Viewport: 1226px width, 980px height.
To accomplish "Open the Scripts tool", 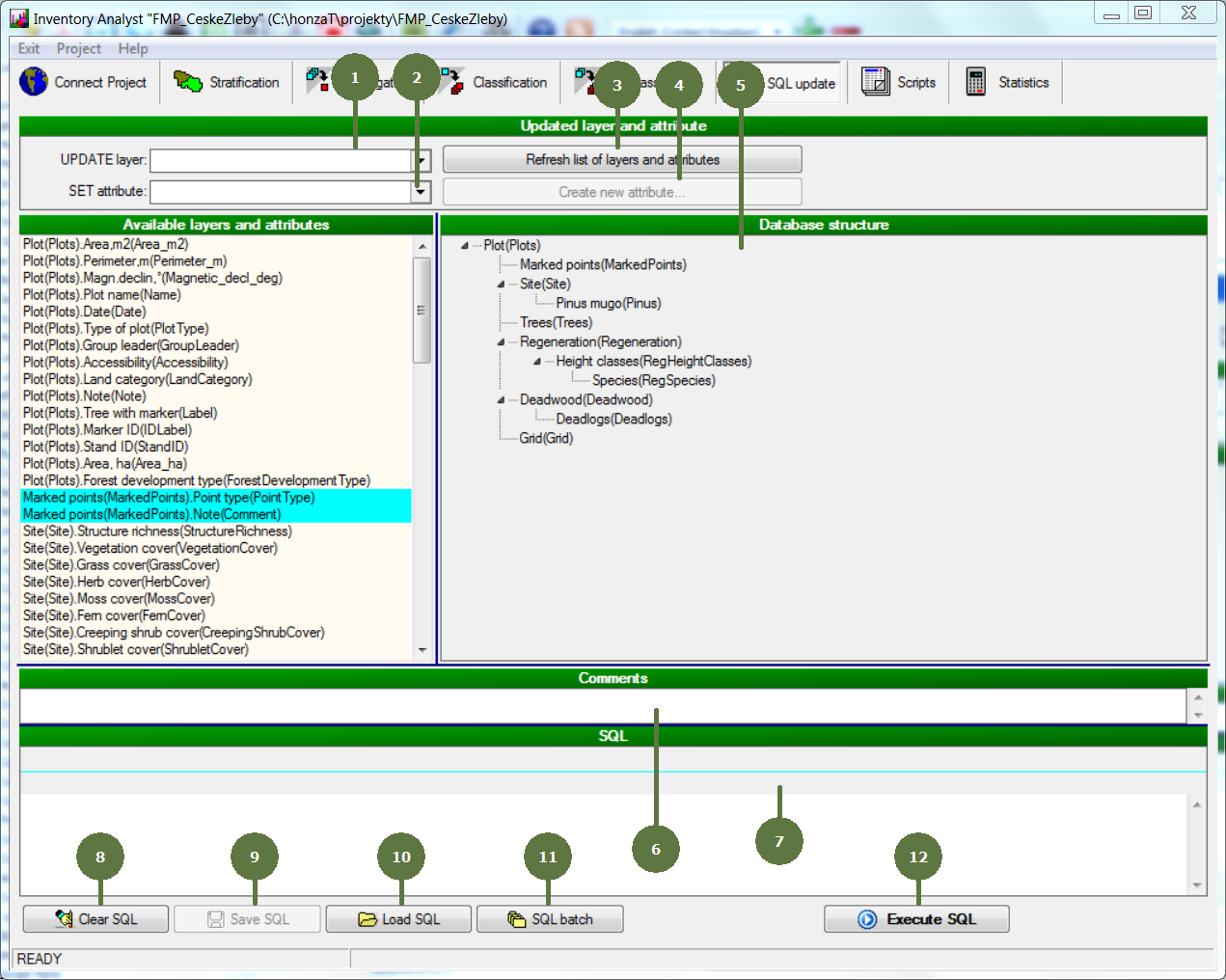I will (899, 82).
